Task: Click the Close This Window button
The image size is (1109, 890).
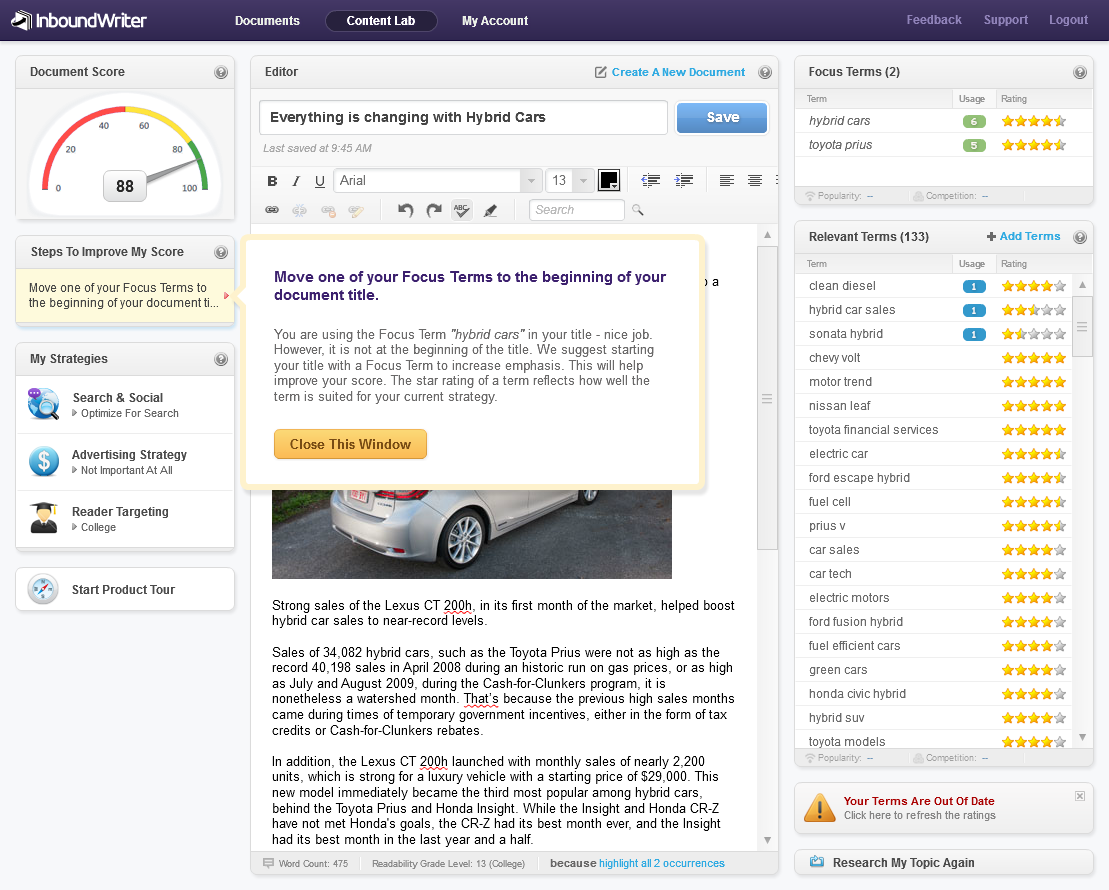Action: [x=350, y=444]
